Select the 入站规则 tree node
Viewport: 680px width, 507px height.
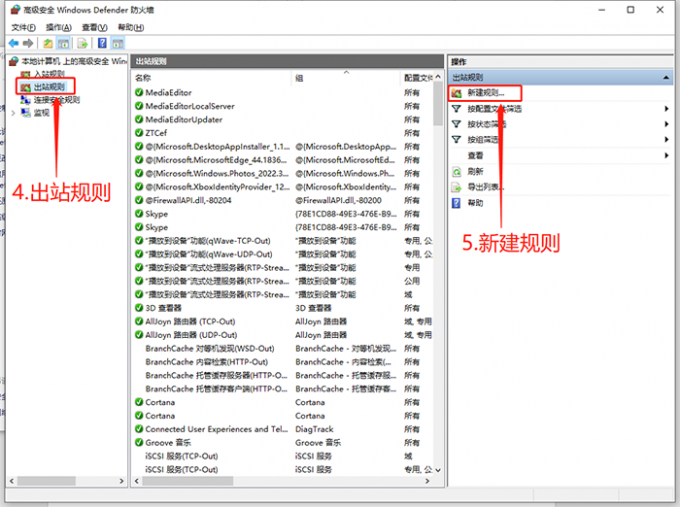tap(49, 74)
